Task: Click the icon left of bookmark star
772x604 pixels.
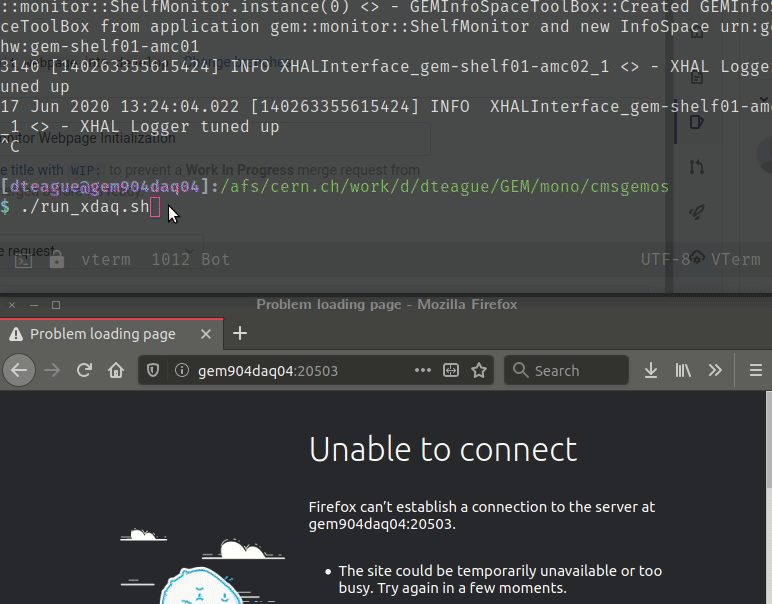Action: [x=451, y=370]
